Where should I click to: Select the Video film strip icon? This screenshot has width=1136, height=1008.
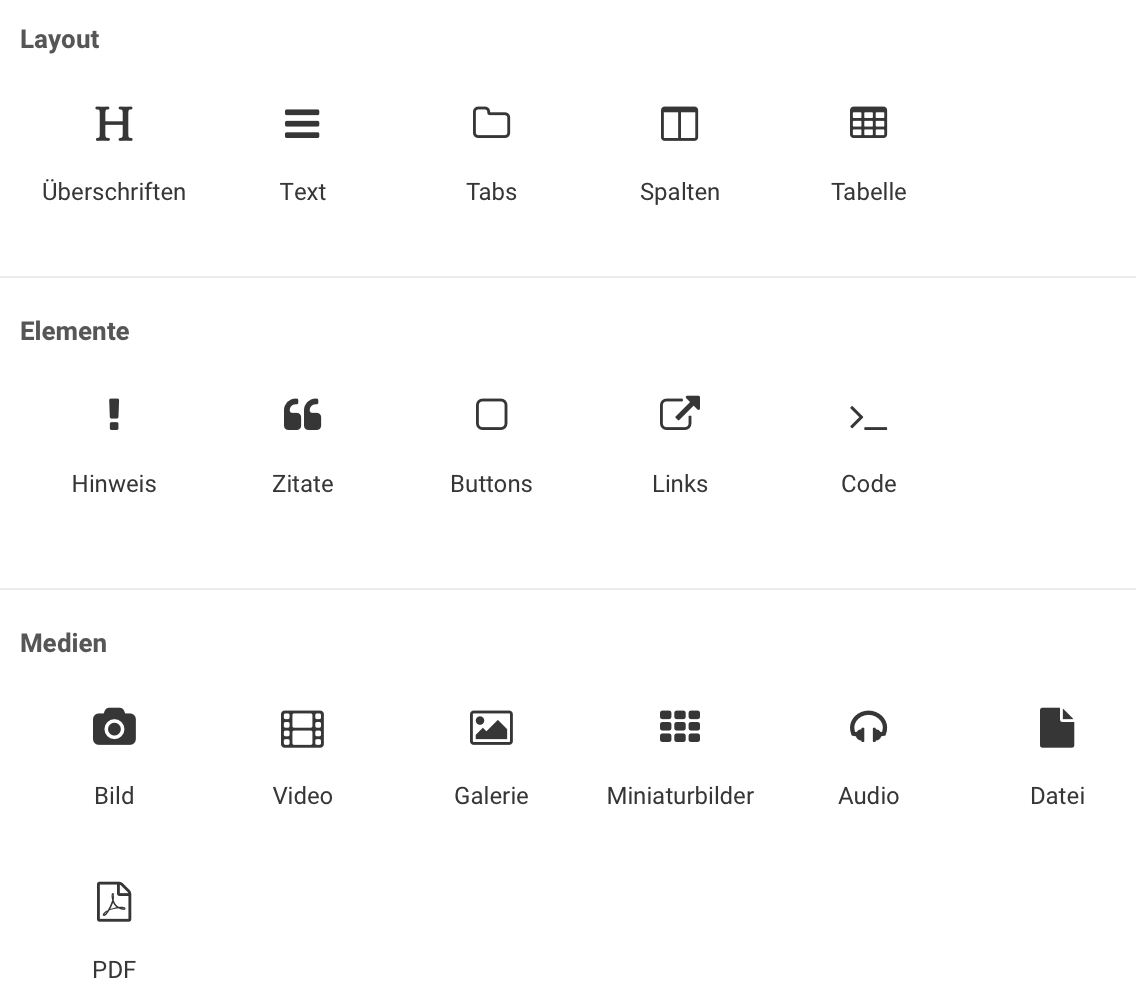(x=302, y=728)
